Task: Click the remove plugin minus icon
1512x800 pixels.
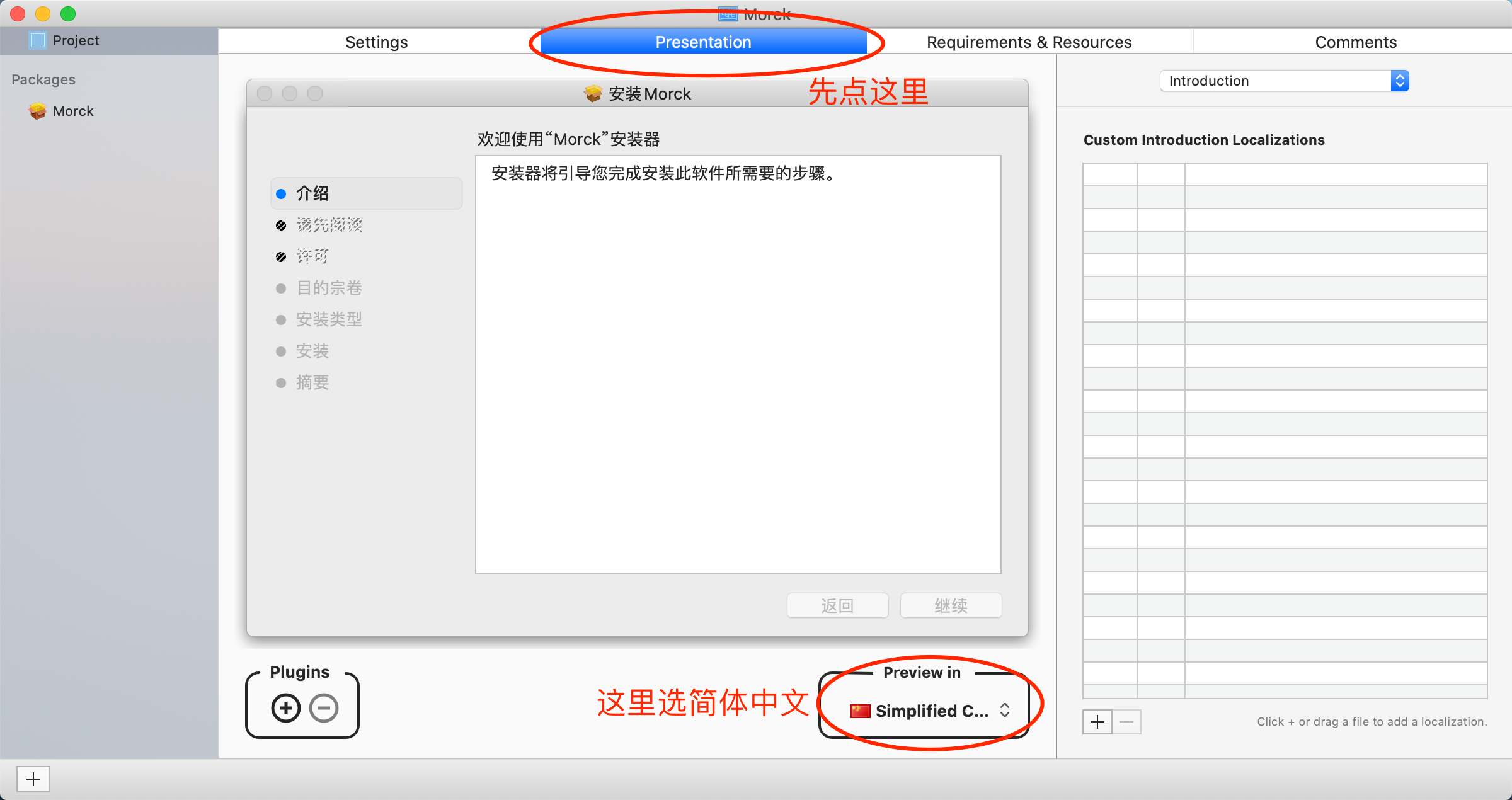Action: tap(324, 708)
